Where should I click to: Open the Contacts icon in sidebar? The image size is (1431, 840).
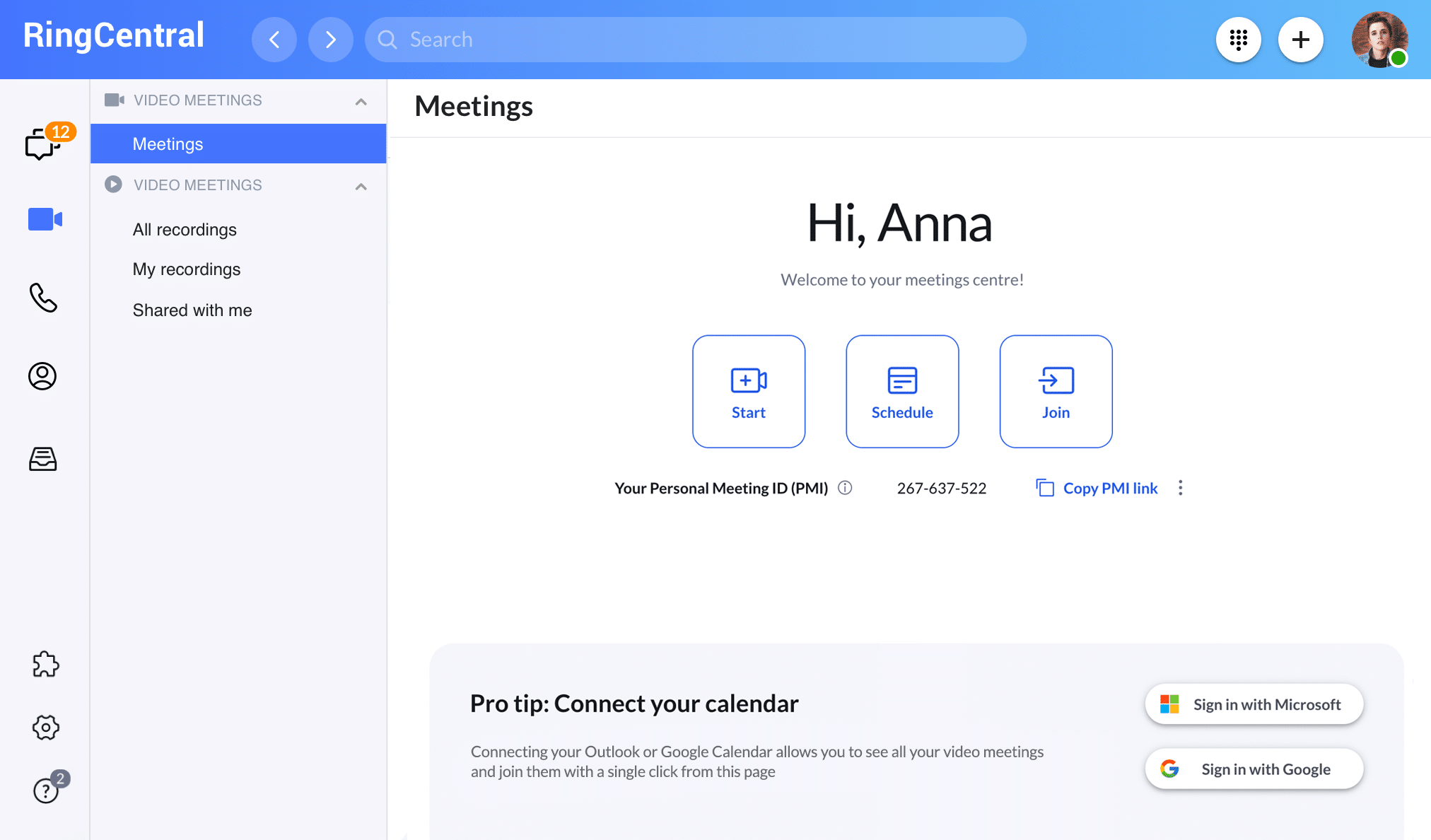tap(42, 376)
